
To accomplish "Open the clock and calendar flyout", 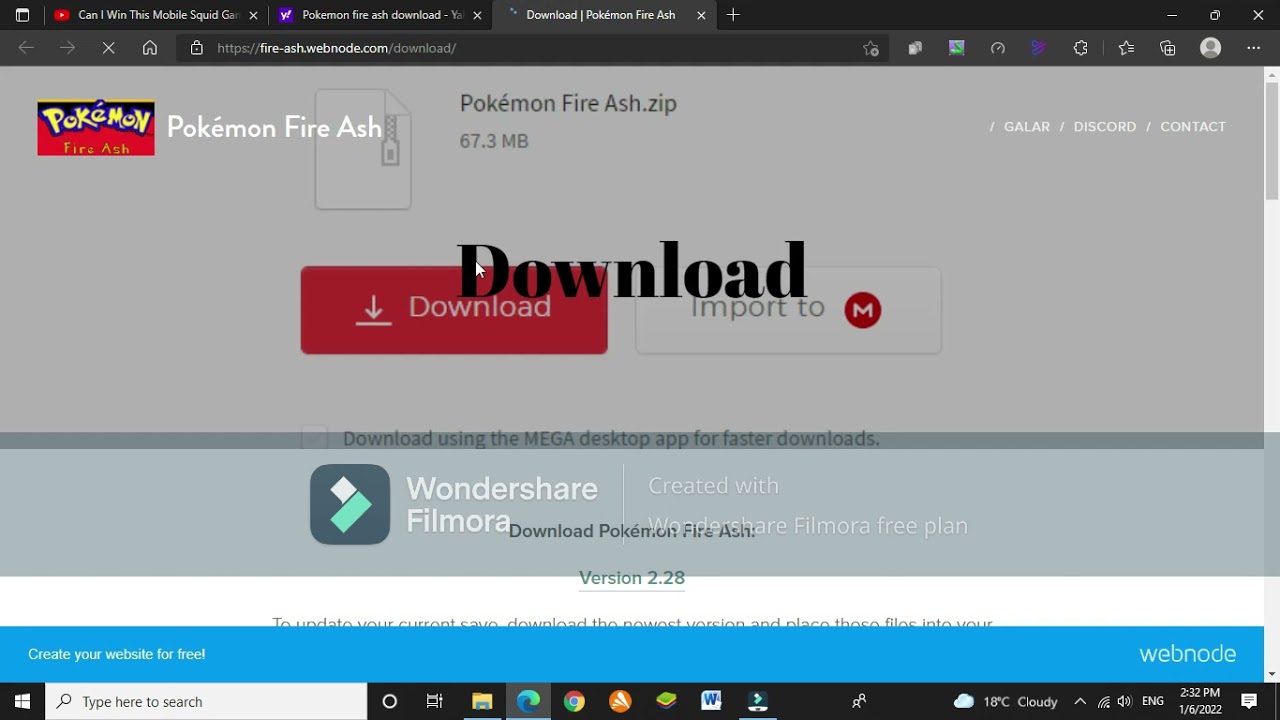I will click(x=1200, y=701).
